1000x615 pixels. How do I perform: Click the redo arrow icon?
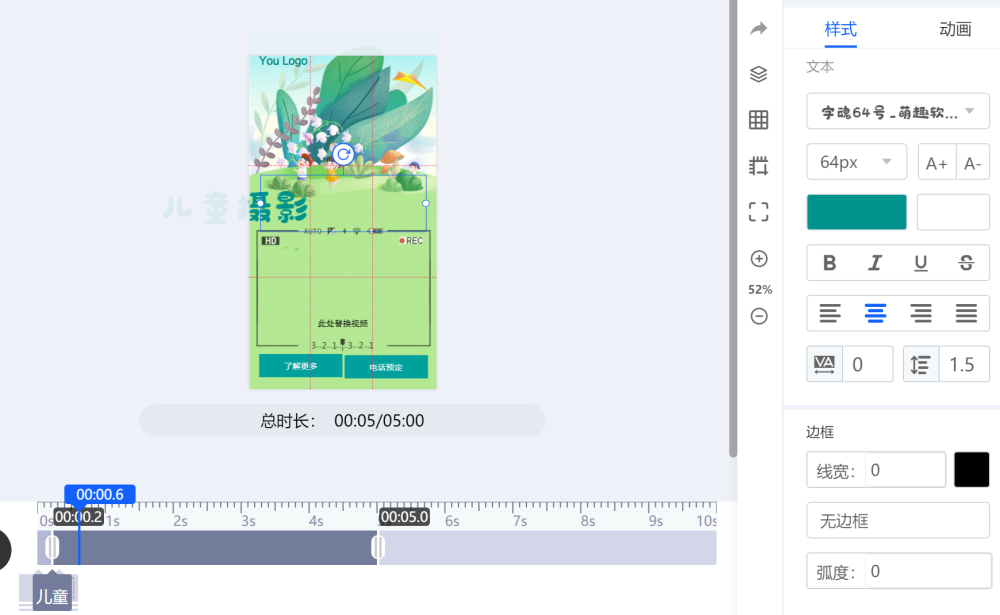[759, 29]
